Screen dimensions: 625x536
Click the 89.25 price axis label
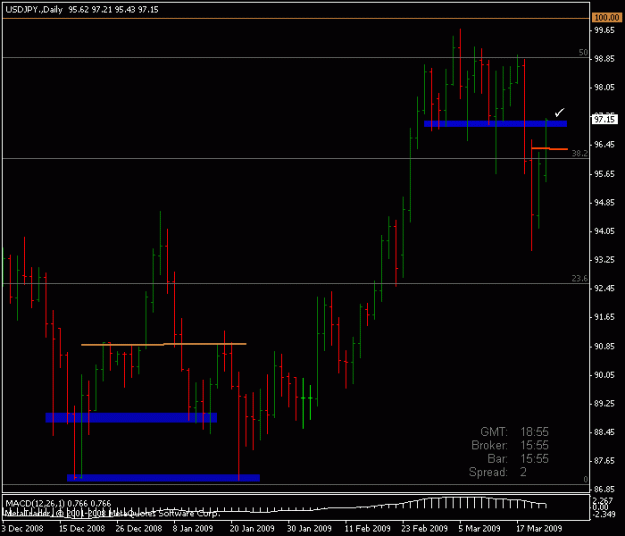pos(604,404)
